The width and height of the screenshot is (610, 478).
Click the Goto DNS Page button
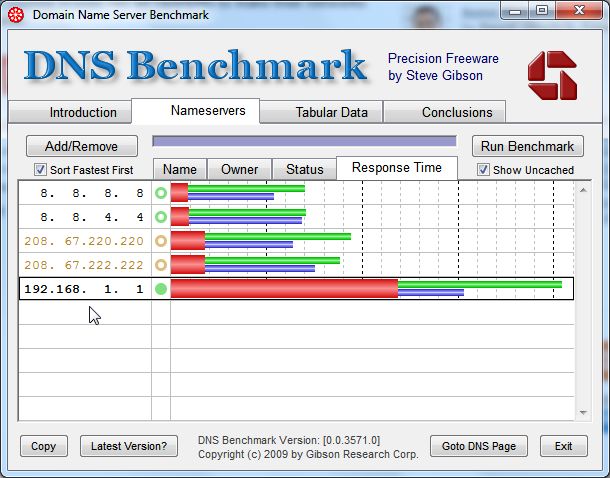tap(479, 446)
